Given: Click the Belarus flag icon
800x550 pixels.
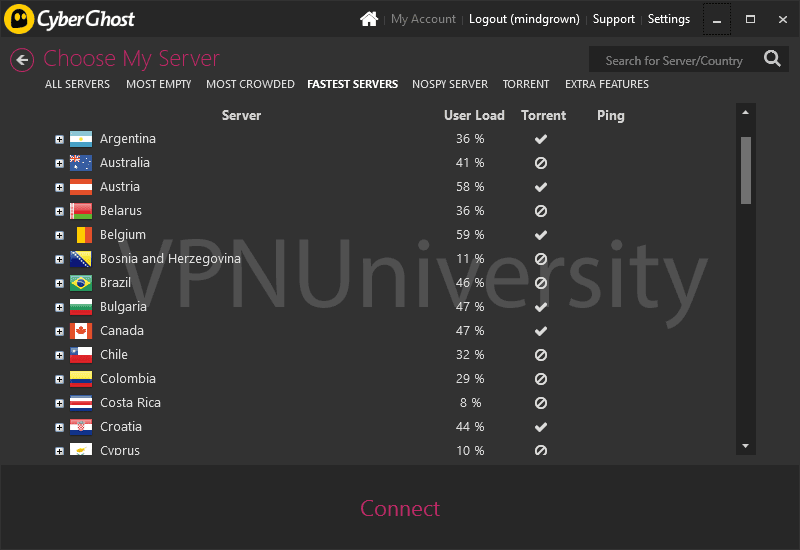Looking at the screenshot, I should pos(81,211).
